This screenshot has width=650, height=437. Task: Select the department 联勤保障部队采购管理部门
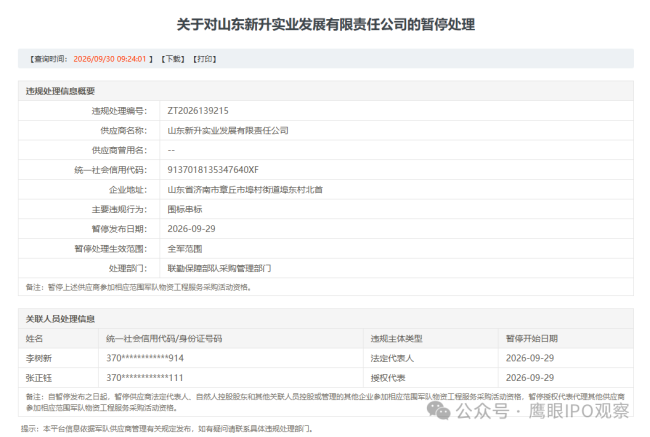pos(219,268)
